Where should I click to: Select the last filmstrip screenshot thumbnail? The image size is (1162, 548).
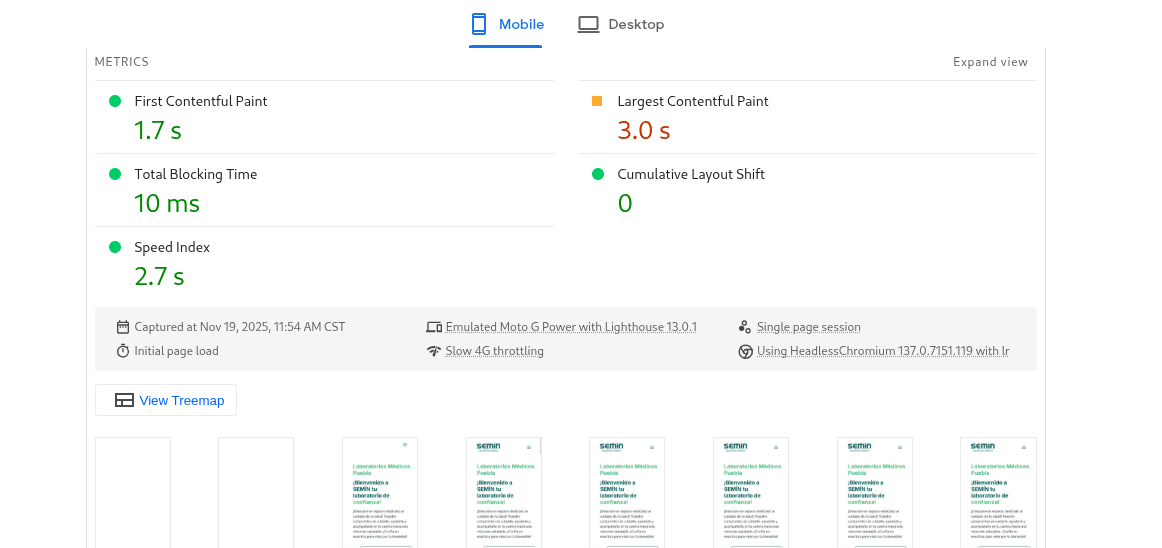click(998, 492)
